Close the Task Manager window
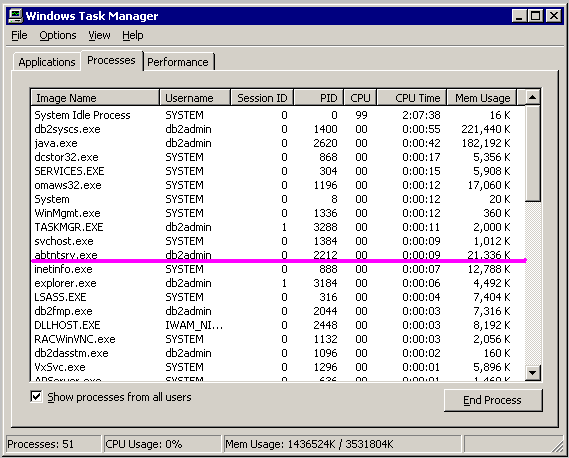The image size is (569, 458). 554,16
